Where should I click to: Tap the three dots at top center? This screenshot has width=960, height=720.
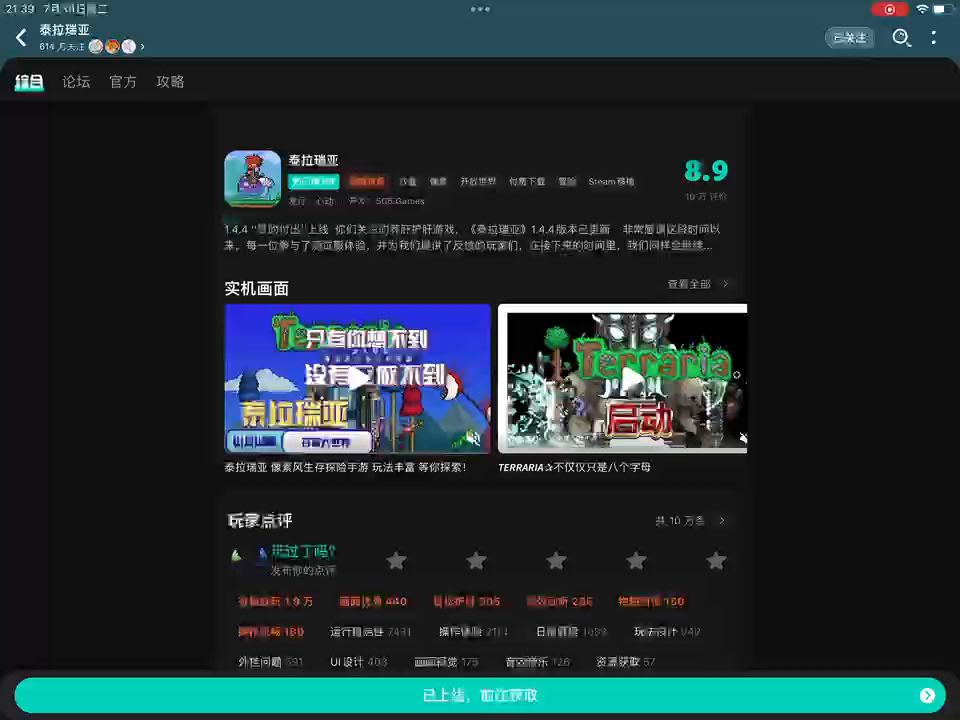[x=480, y=9]
